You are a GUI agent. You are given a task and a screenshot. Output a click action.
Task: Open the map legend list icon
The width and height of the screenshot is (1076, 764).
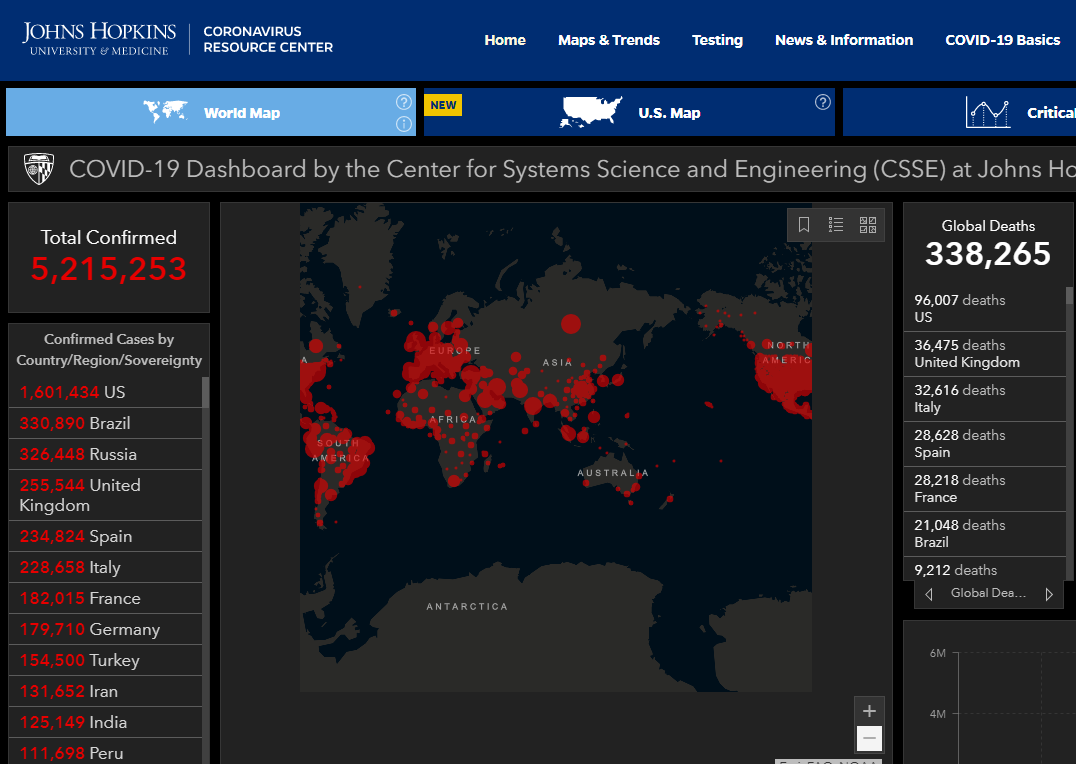click(836, 224)
